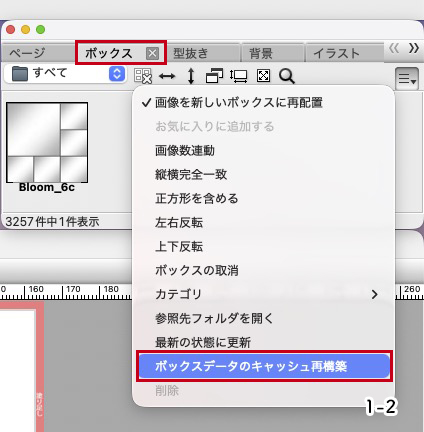Choose 最新の状態に更新 menu item
The height and width of the screenshot is (432, 424).
click(263, 342)
